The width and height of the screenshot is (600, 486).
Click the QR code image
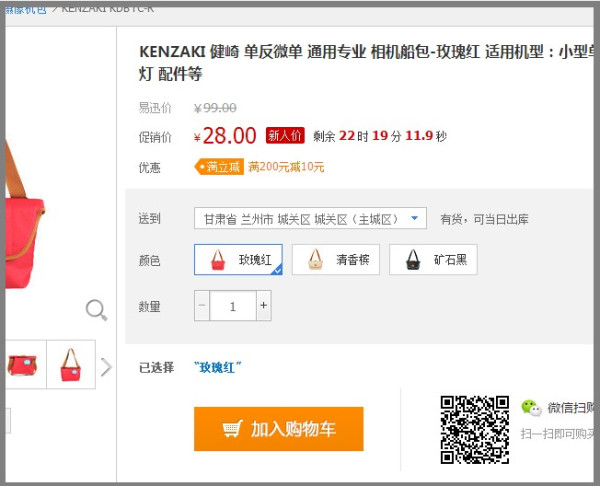tap(474, 429)
